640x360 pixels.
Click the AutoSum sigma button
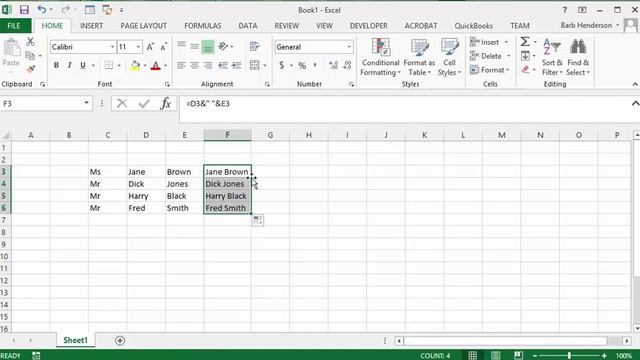525,42
